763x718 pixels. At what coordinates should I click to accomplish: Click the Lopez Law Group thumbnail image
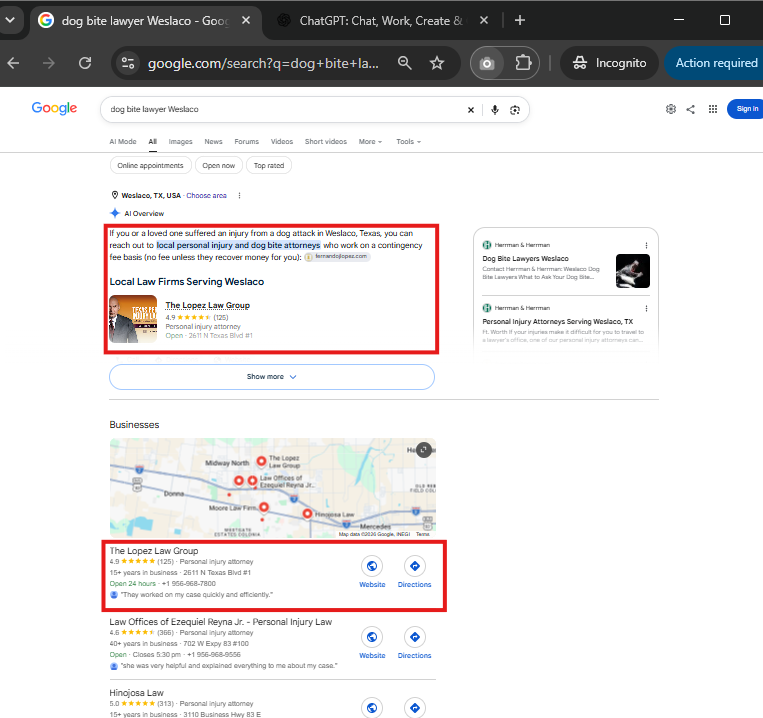tap(133, 319)
